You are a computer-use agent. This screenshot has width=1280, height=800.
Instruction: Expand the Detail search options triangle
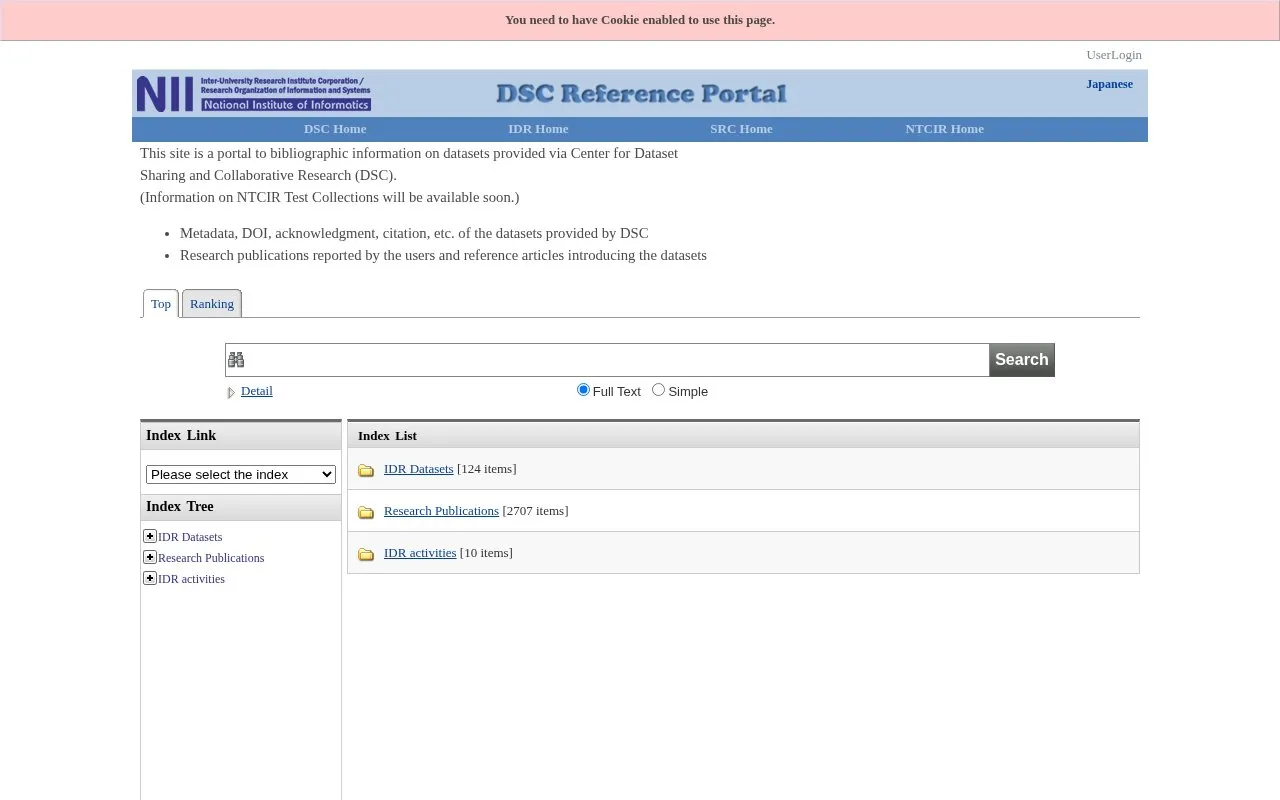click(x=231, y=392)
